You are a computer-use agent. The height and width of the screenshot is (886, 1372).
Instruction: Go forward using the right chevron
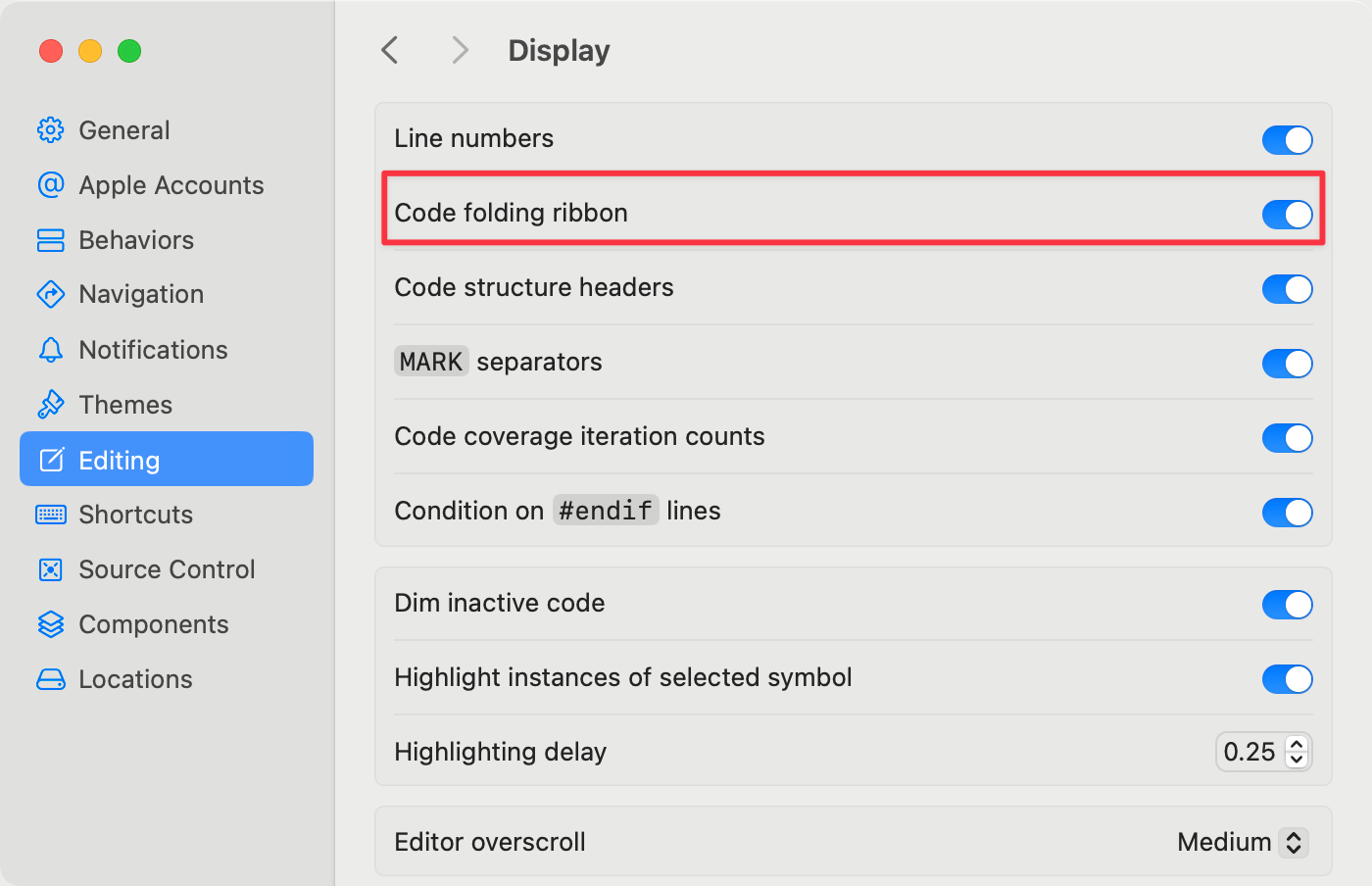[x=460, y=50]
